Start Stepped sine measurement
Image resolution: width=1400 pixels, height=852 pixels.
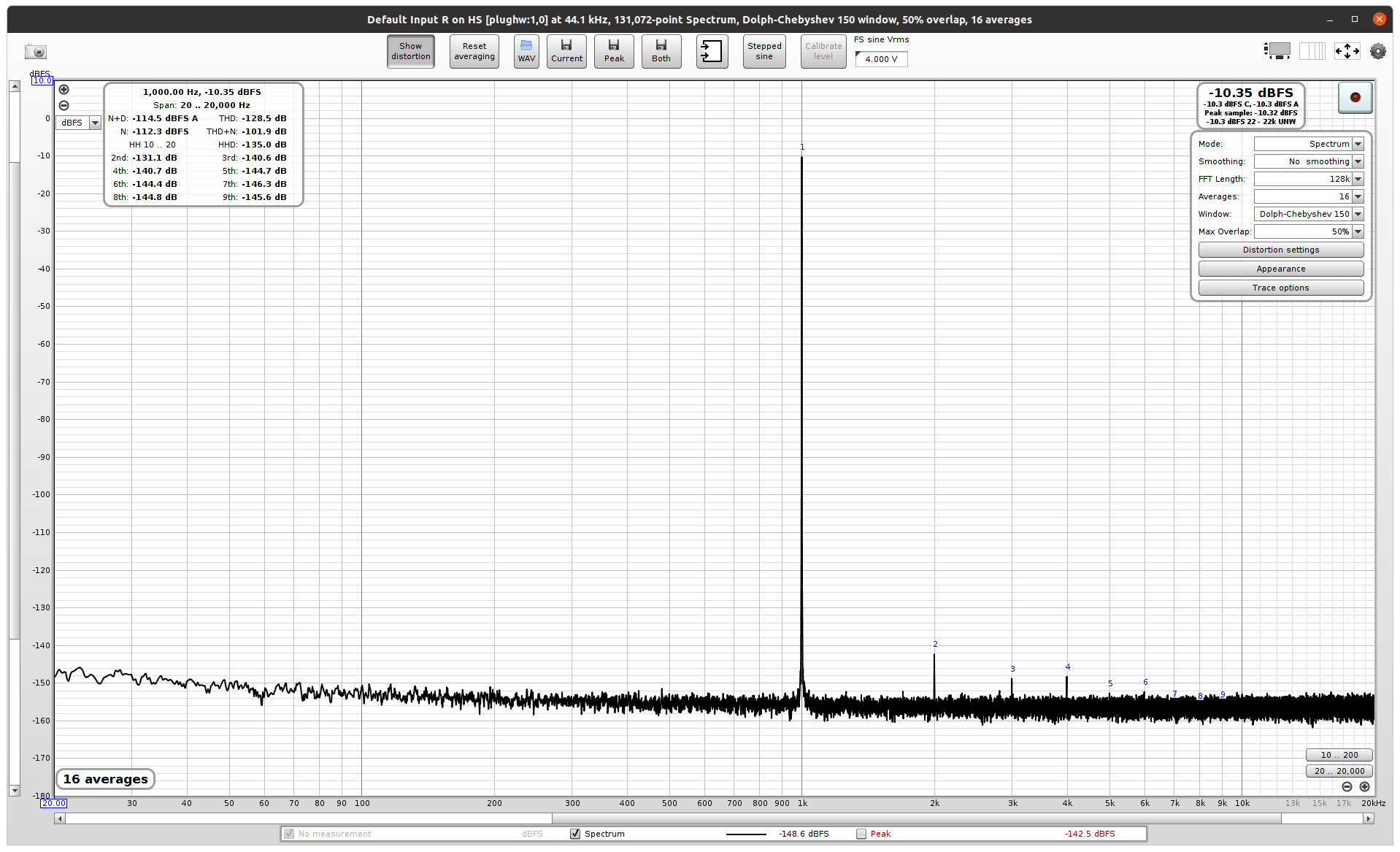764,51
